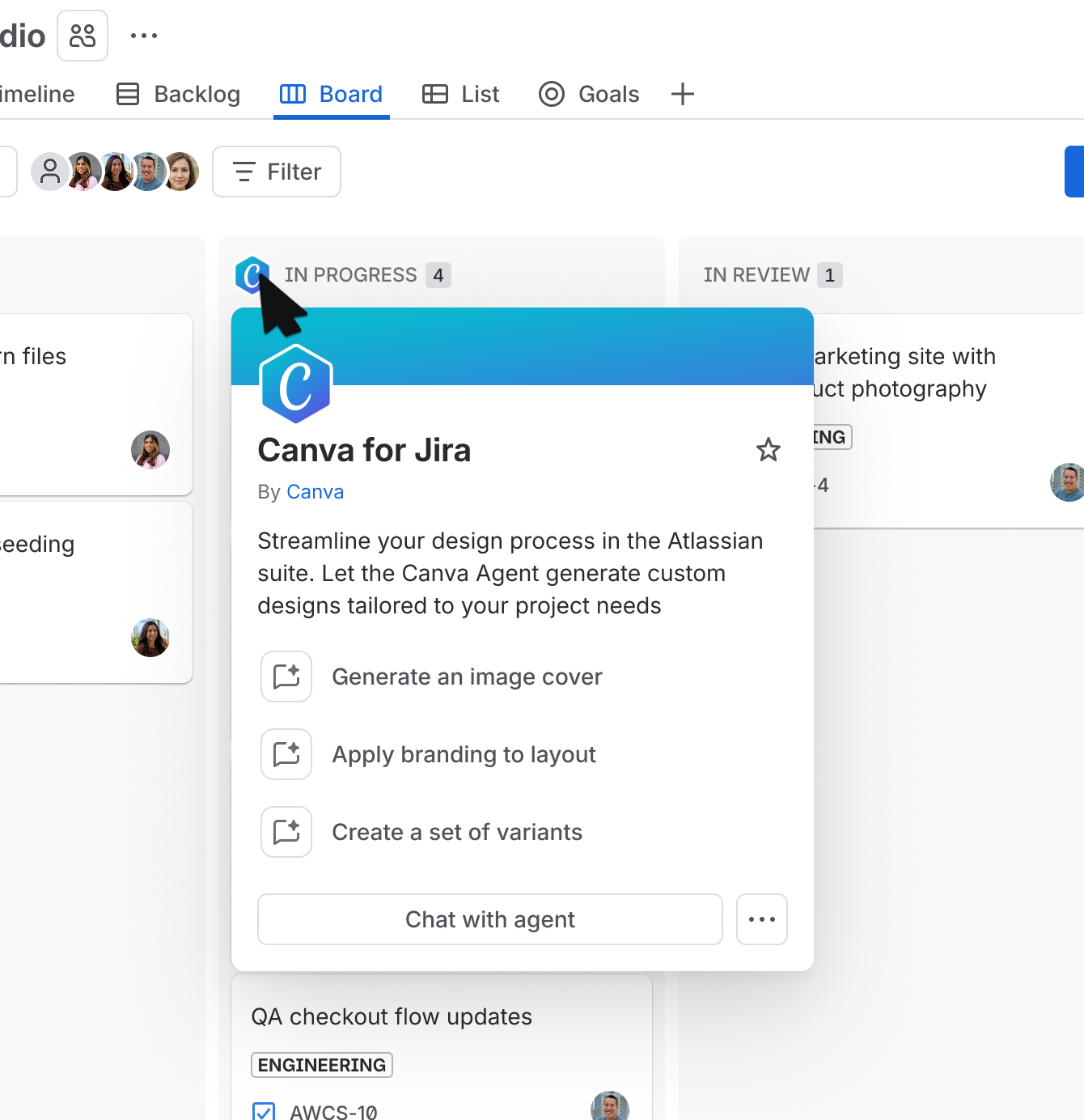Click the Canva for Jira title

point(364,450)
